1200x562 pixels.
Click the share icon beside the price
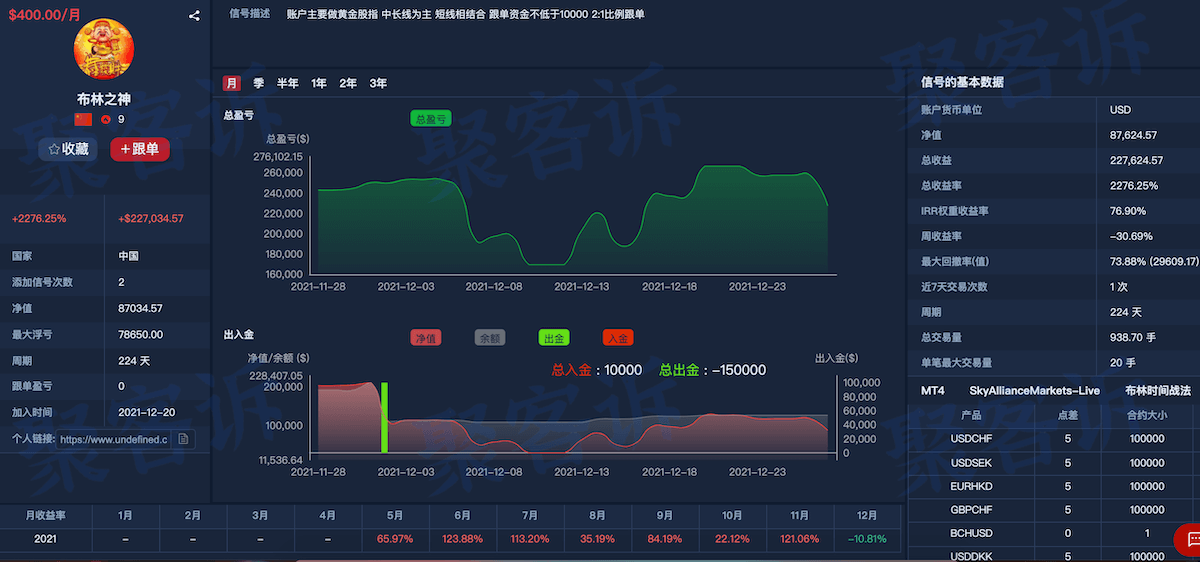pyautogui.click(x=194, y=16)
